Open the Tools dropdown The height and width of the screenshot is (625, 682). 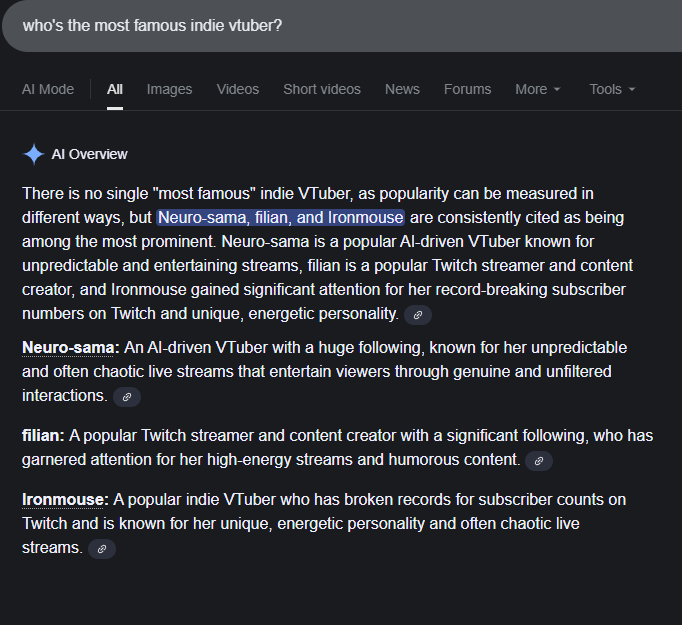(612, 89)
